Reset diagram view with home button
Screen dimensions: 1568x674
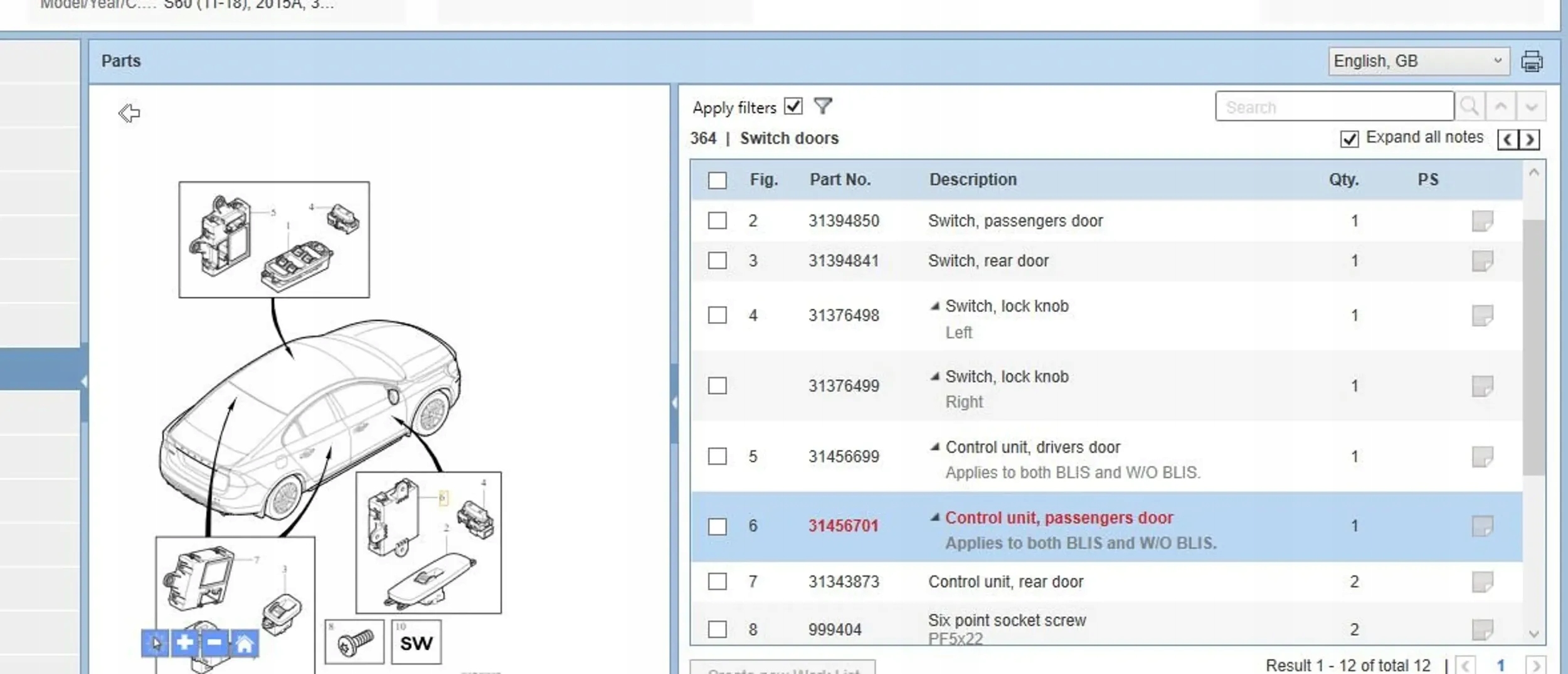(x=245, y=643)
